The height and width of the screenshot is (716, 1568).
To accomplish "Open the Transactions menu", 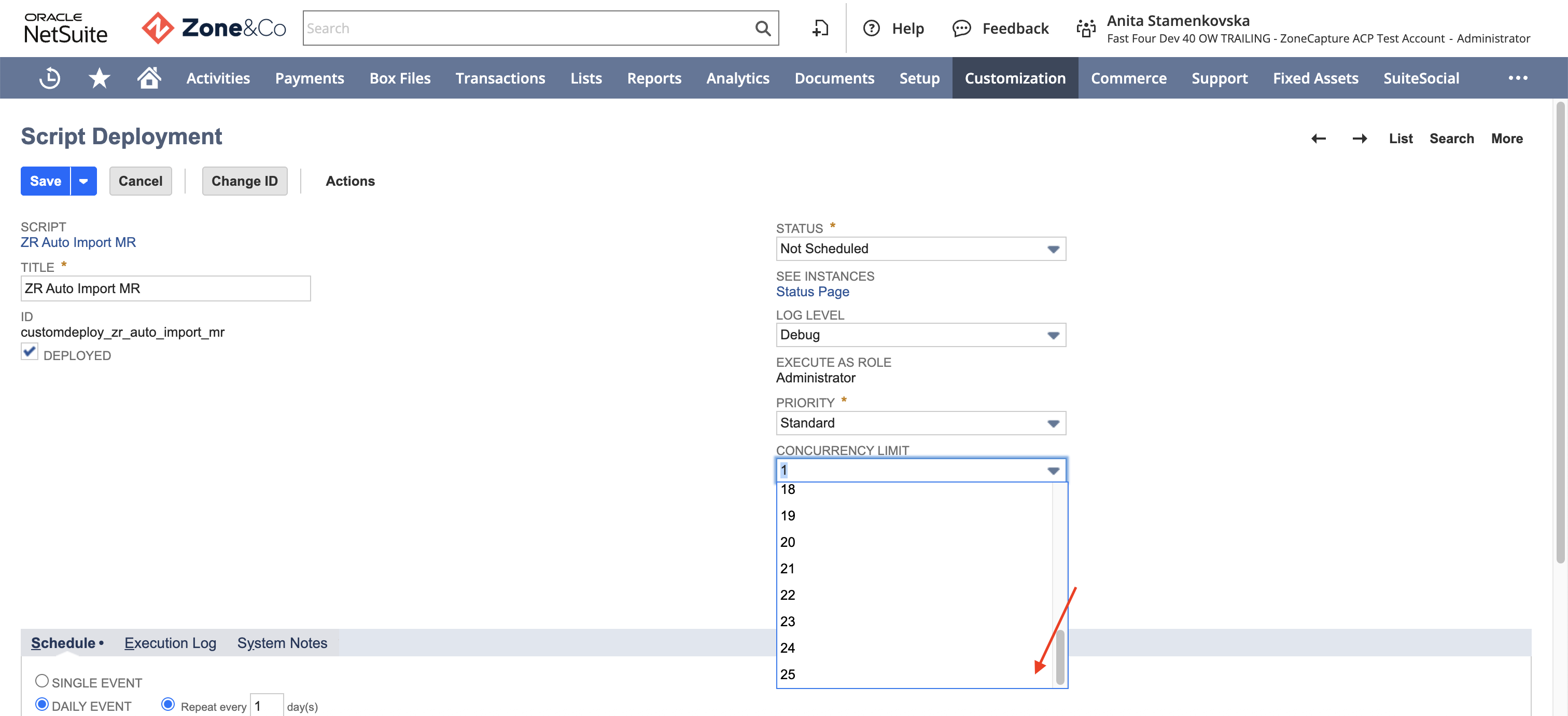I will tap(500, 78).
